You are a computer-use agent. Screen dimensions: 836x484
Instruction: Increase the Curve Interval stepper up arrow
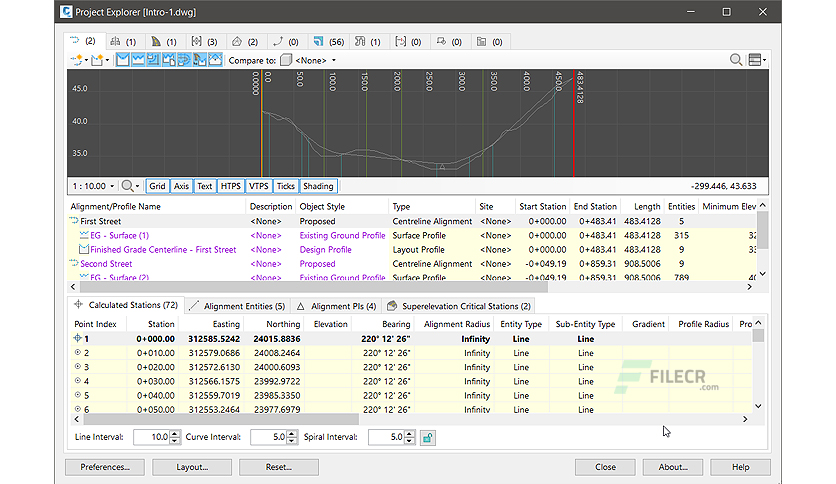[x=292, y=434]
